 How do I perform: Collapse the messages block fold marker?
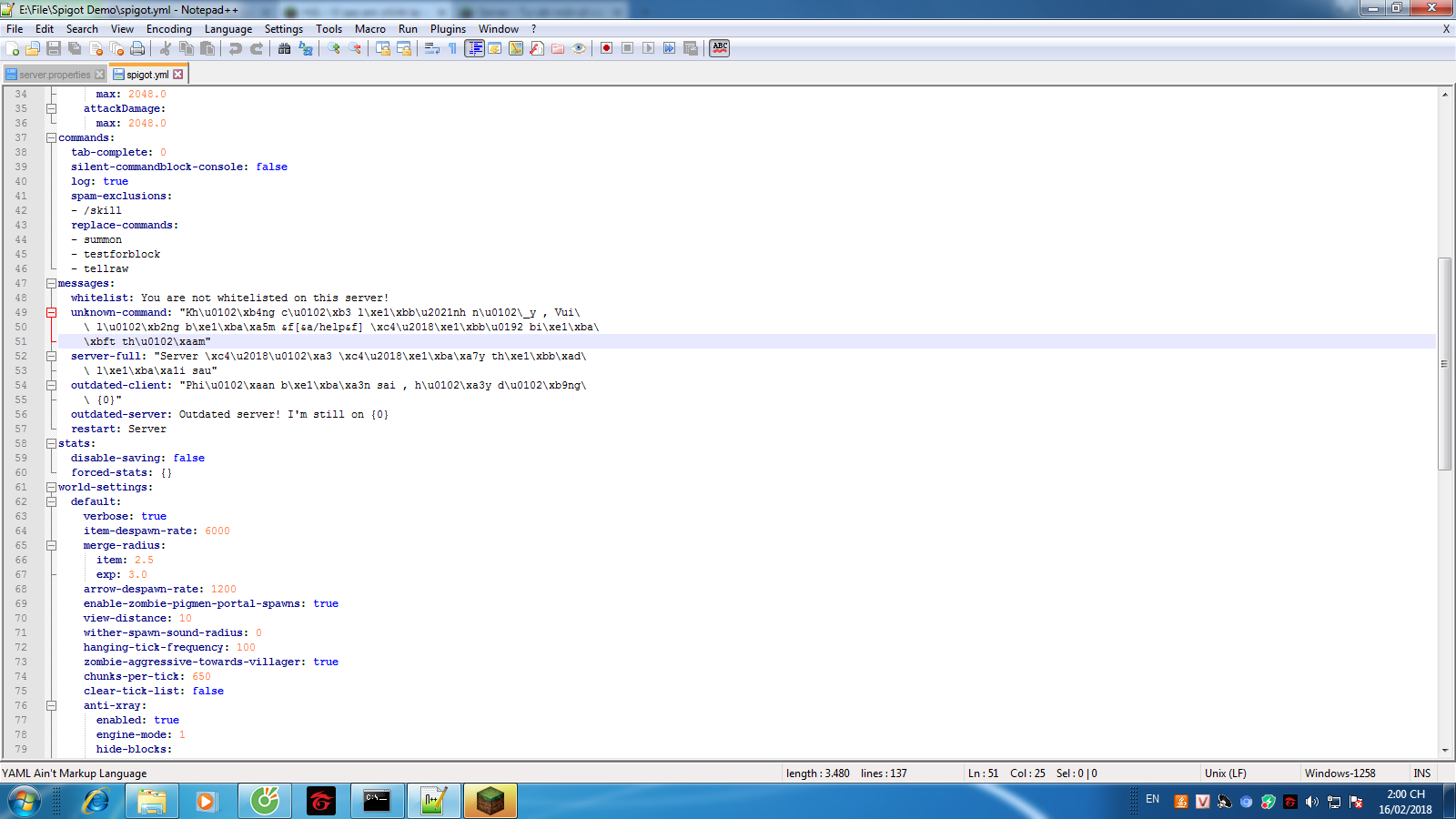tap(52, 284)
